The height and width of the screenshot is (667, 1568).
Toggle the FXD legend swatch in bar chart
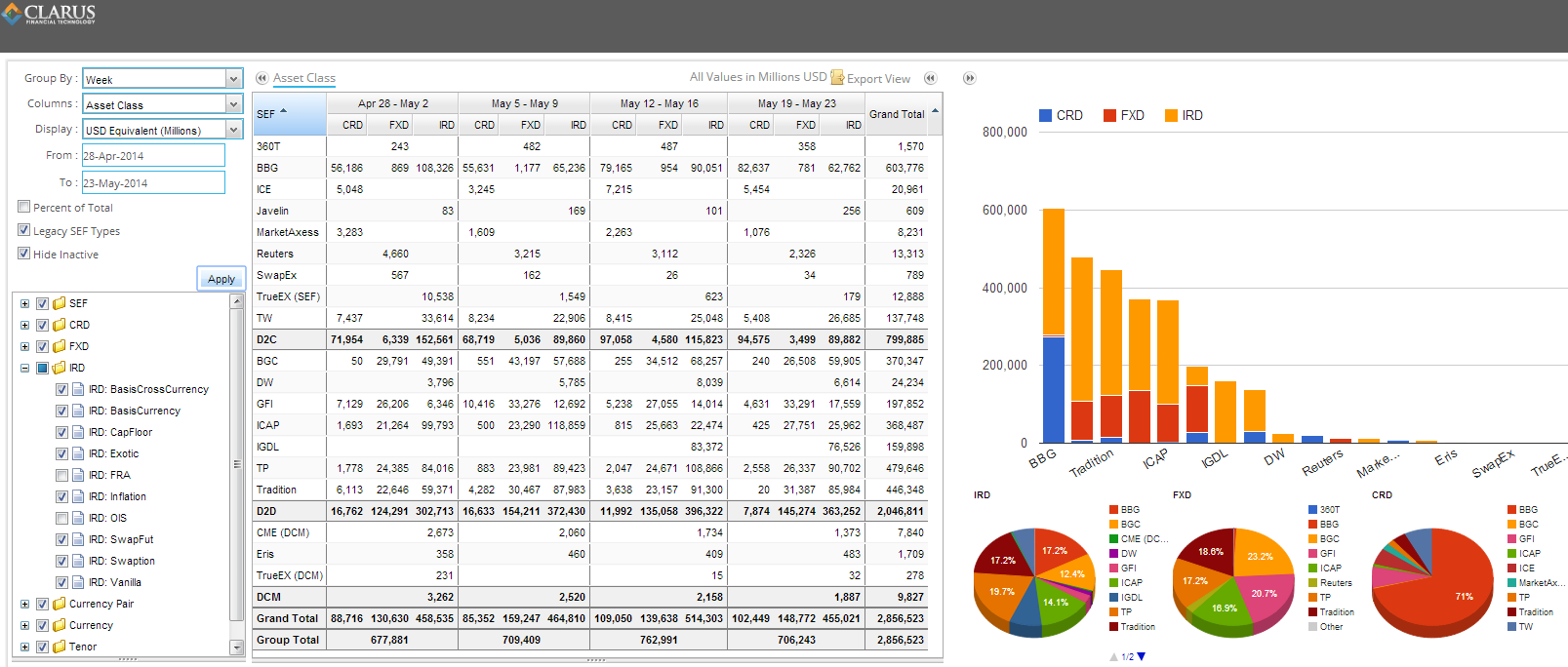tap(1109, 115)
